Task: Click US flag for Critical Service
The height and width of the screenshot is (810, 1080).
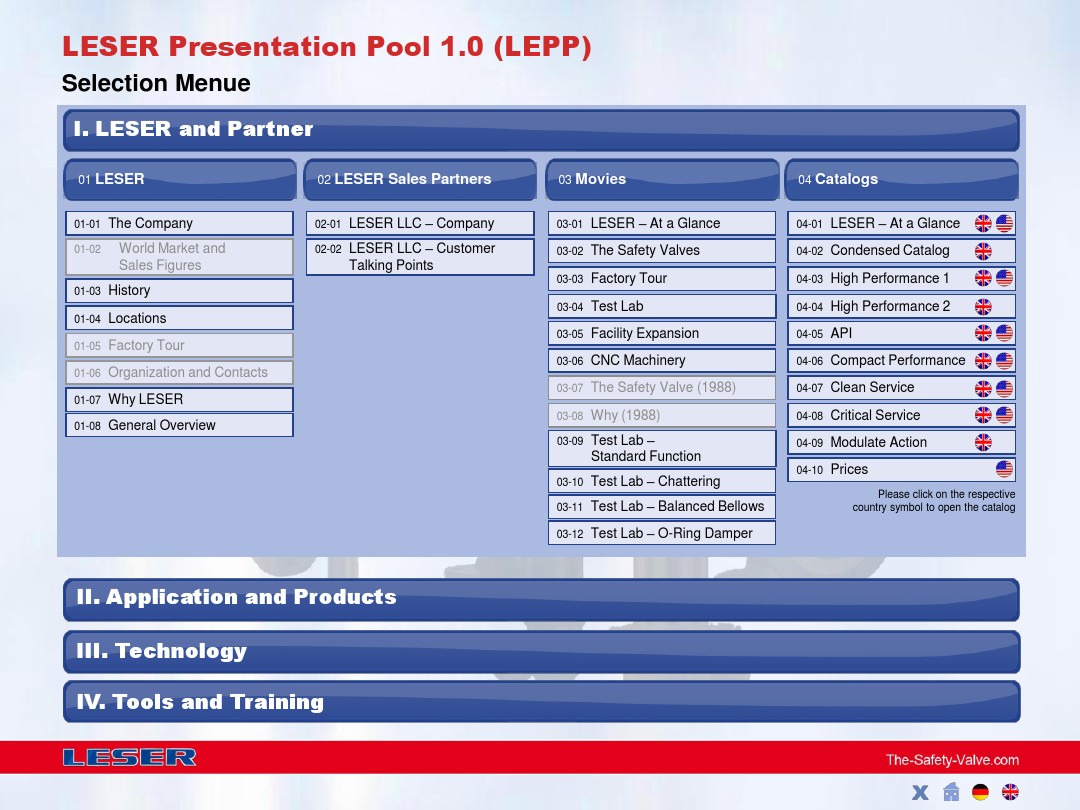Action: [x=1004, y=415]
